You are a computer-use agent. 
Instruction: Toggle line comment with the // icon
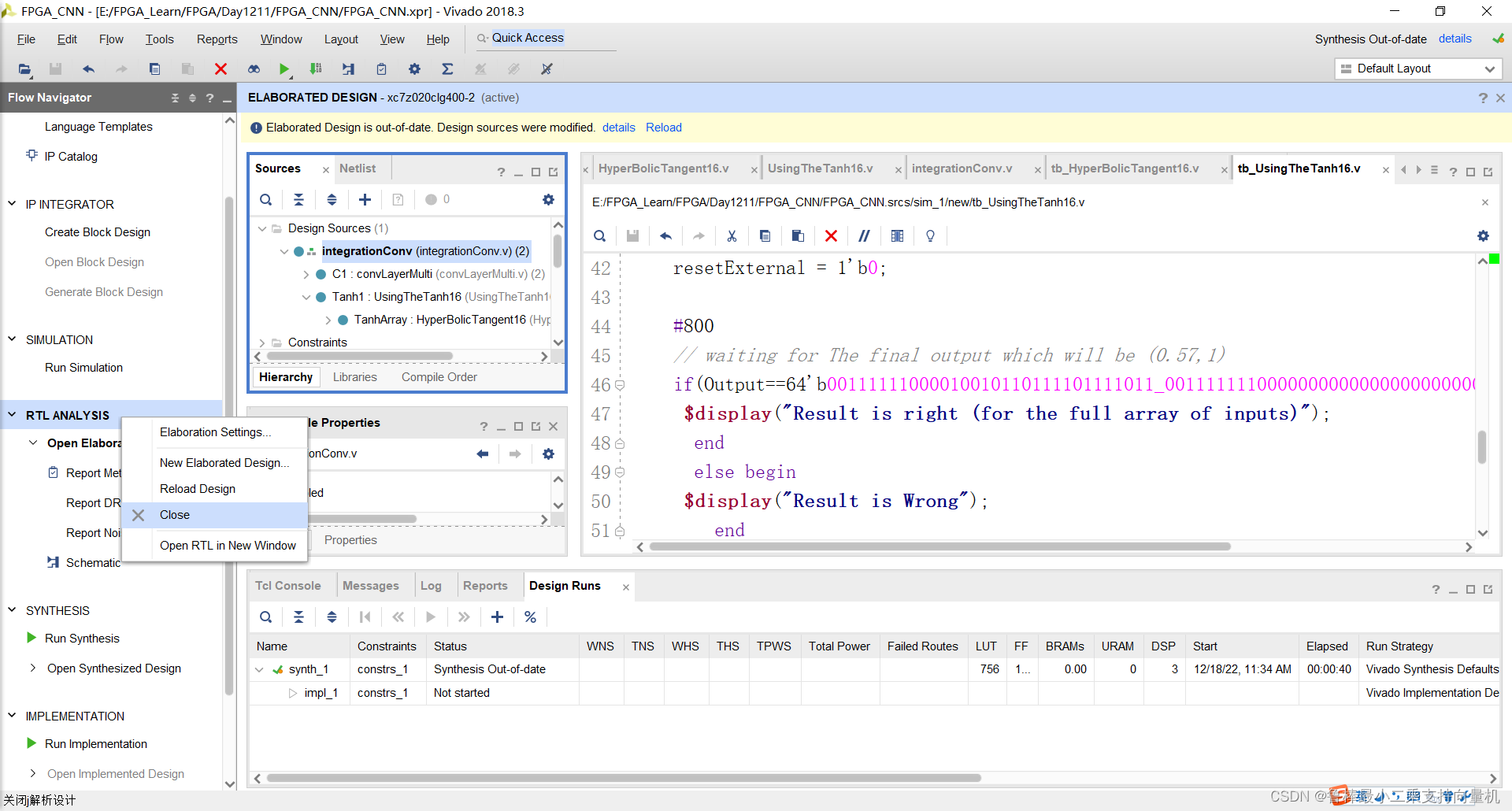pos(864,236)
